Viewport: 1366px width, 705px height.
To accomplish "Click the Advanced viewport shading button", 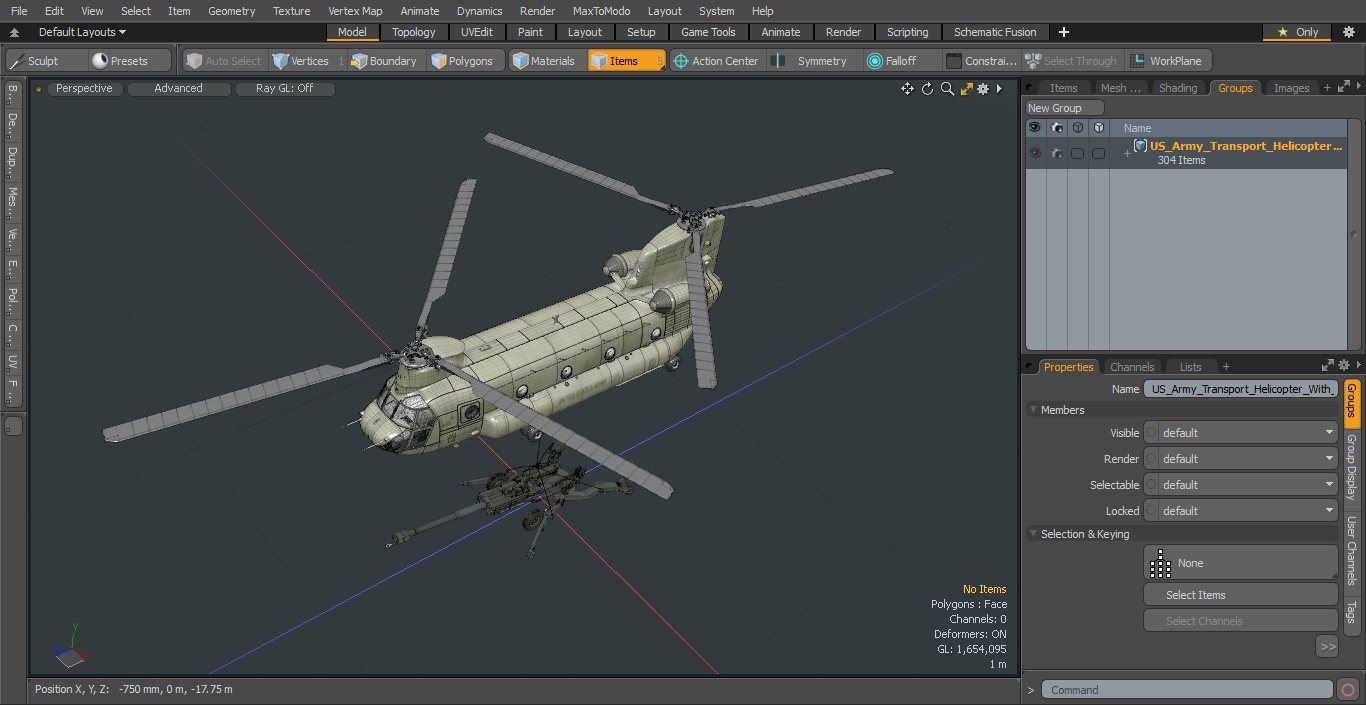I will (179, 89).
